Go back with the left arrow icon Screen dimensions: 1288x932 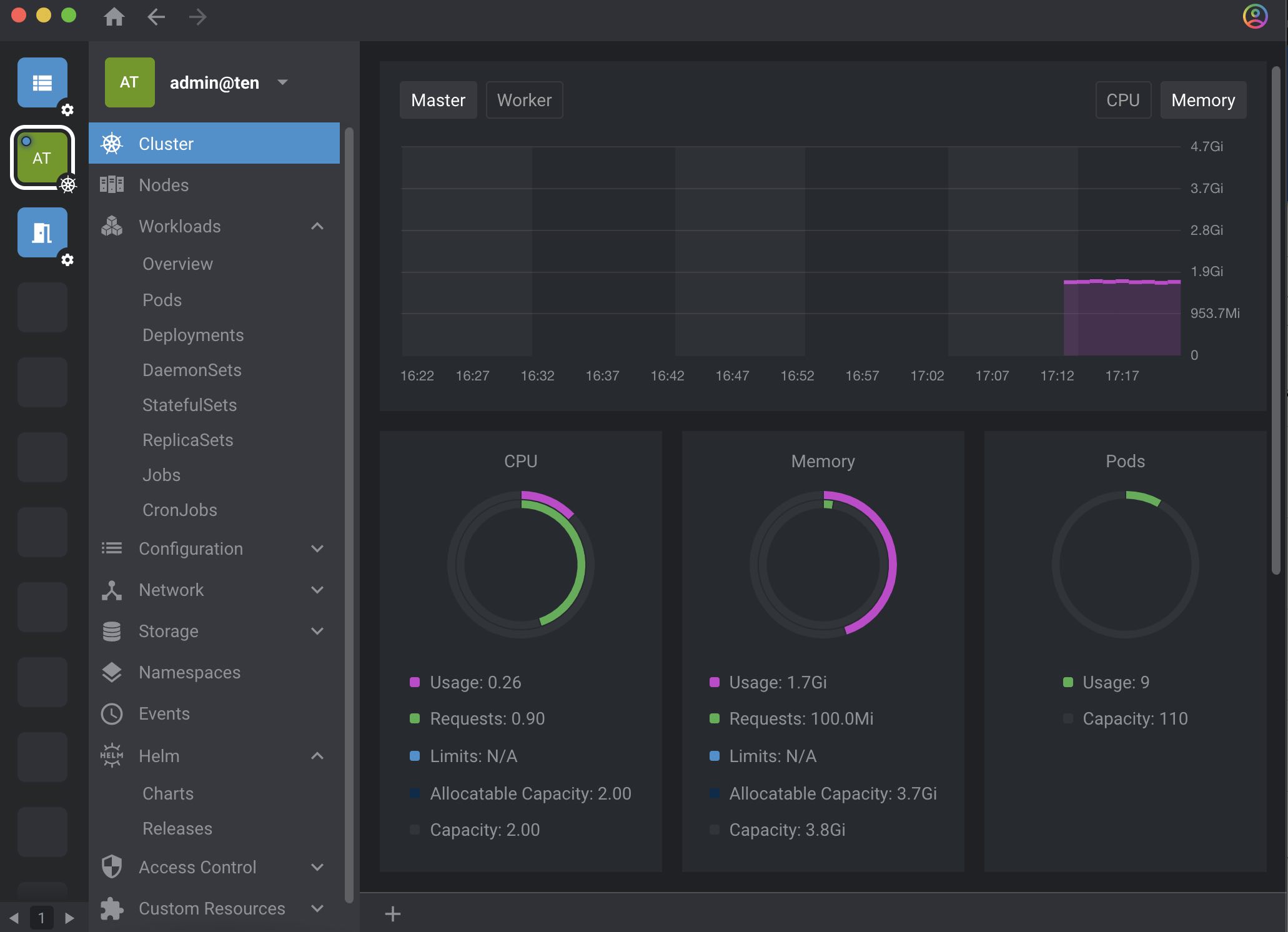click(156, 17)
